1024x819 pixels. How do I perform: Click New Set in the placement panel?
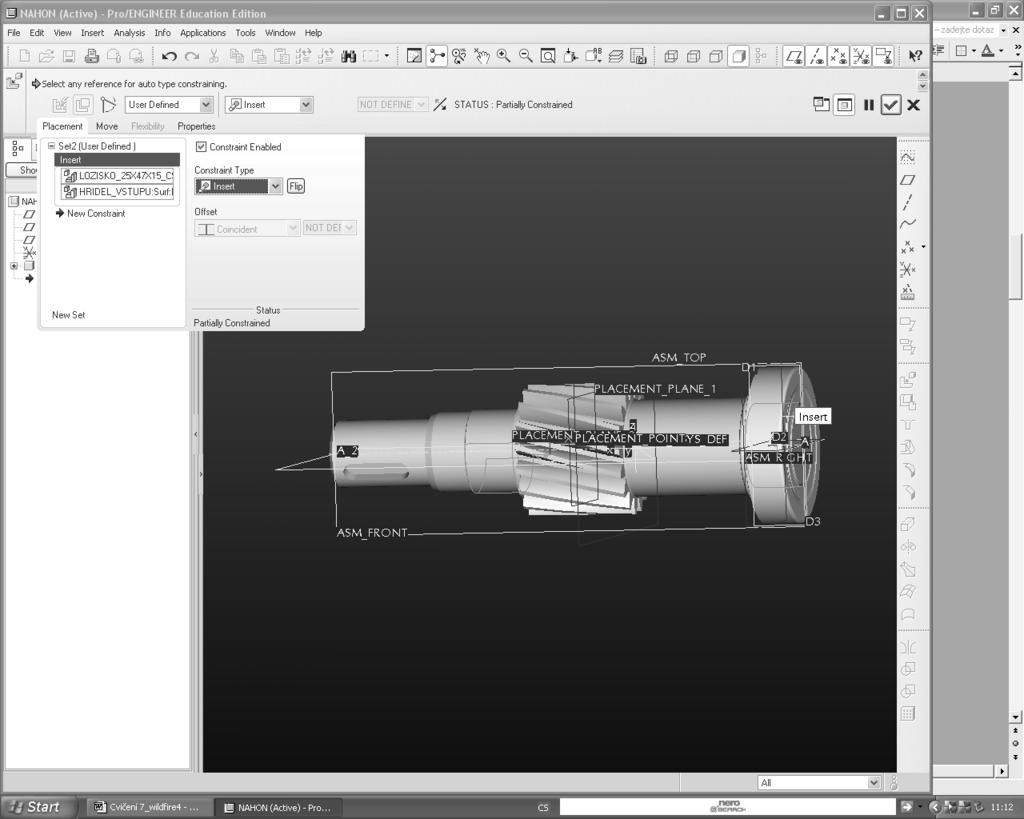69,315
